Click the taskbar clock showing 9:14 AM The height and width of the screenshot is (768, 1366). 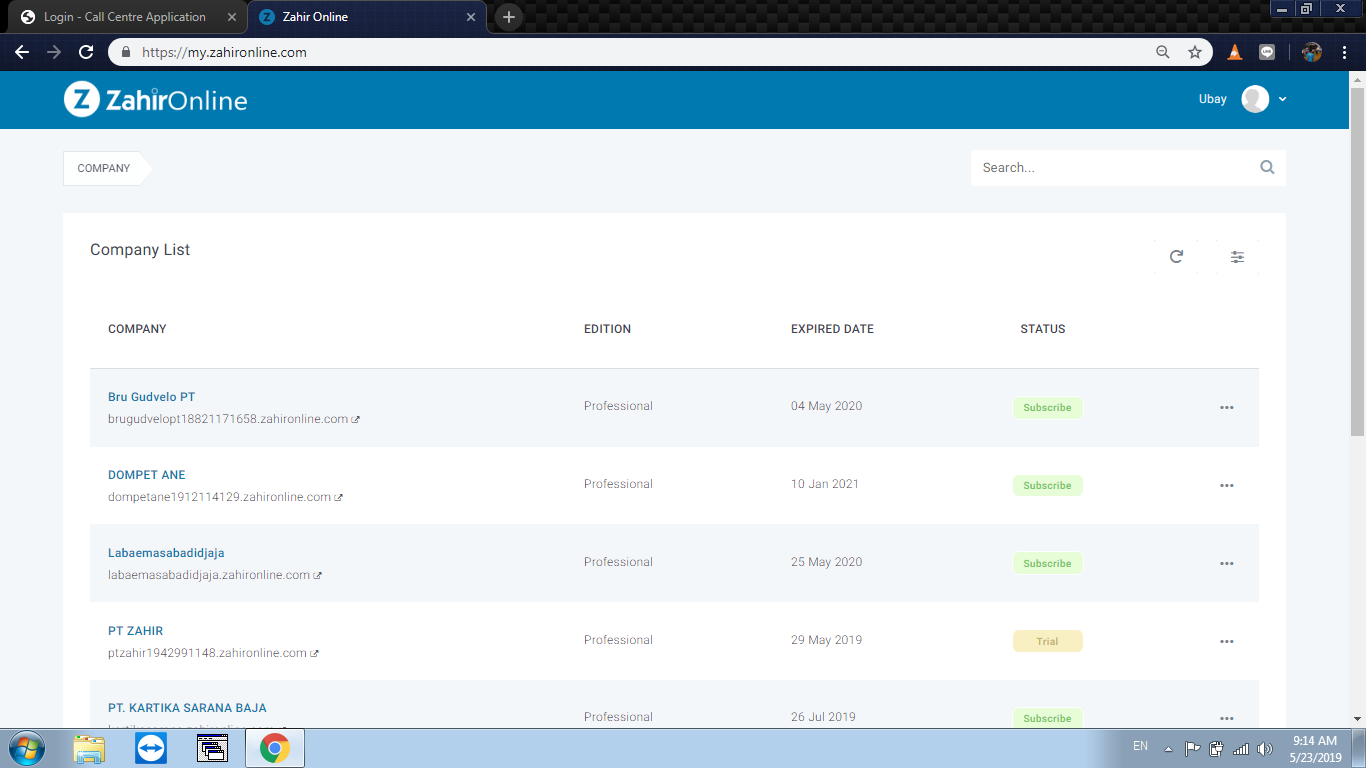pos(1315,749)
